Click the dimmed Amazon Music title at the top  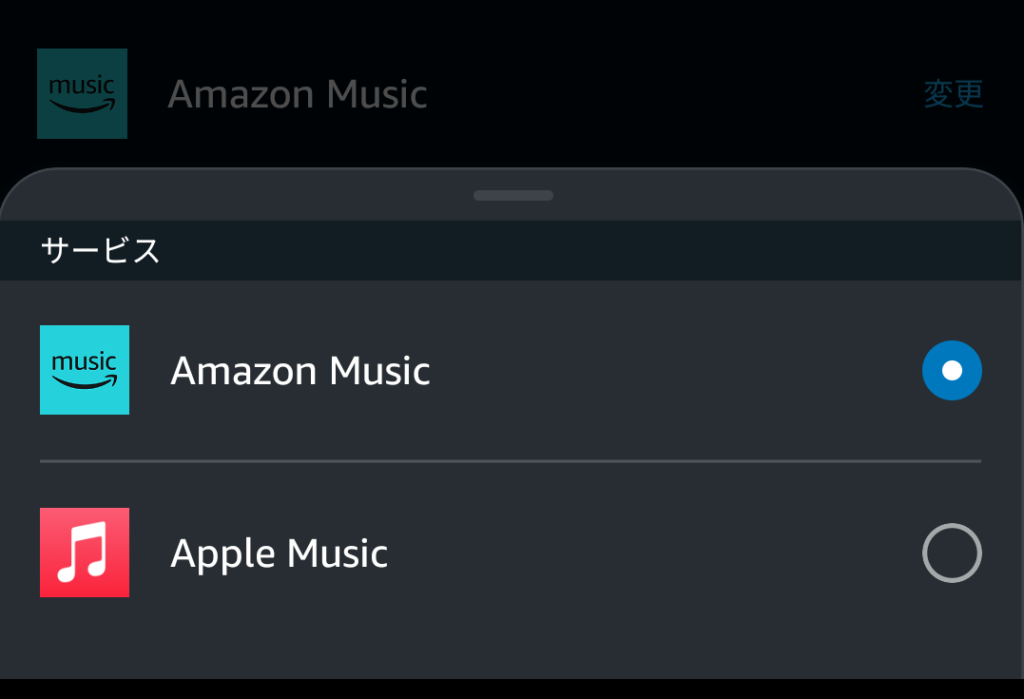297,94
